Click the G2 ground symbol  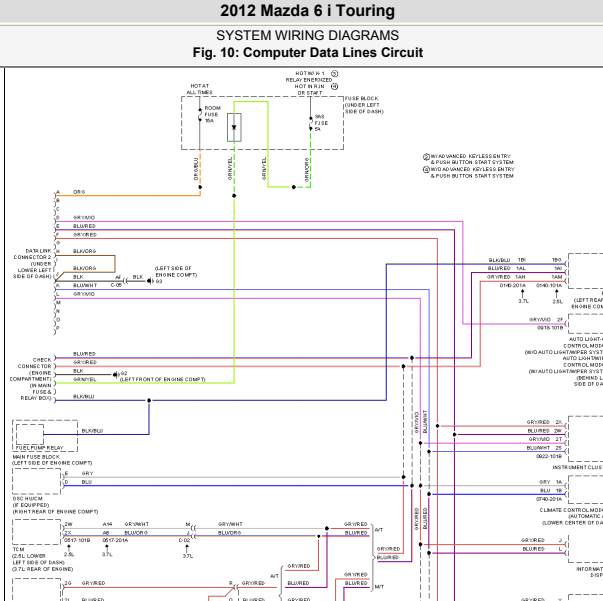[x=115, y=374]
